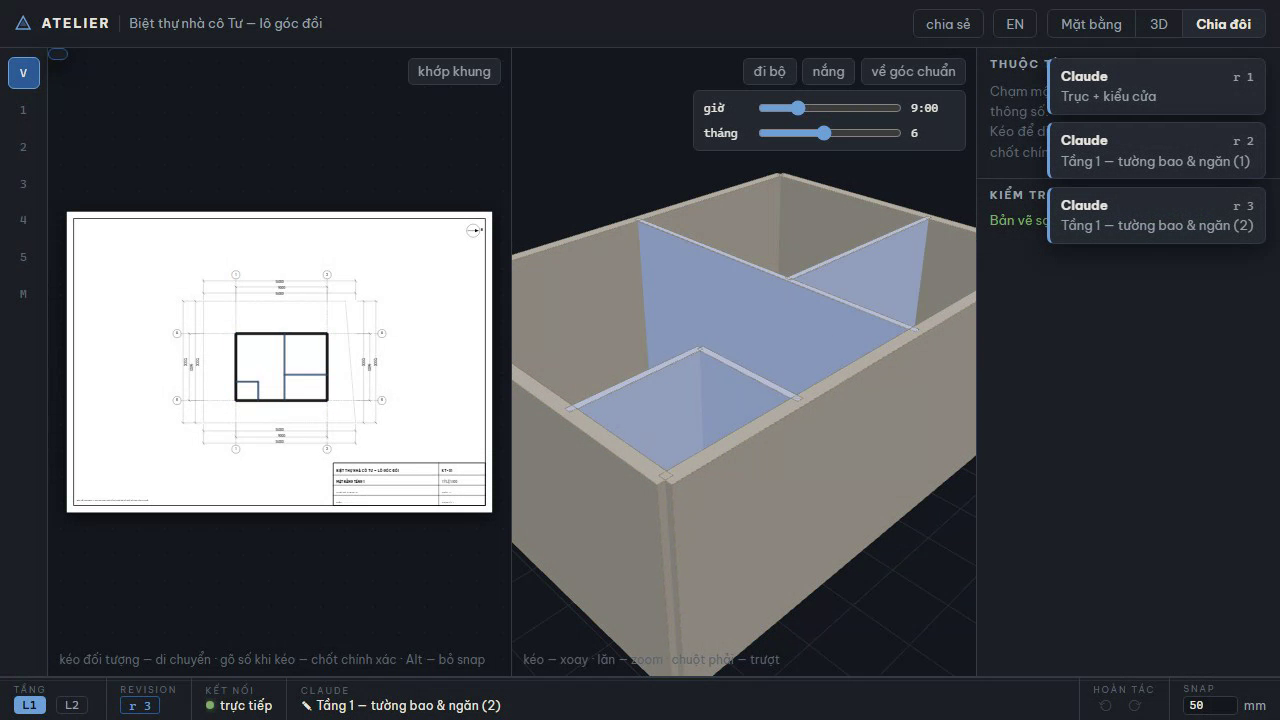The image size is (1280, 720).
Task: Select tool 1 in the left toolbar
Action: (x=24, y=110)
